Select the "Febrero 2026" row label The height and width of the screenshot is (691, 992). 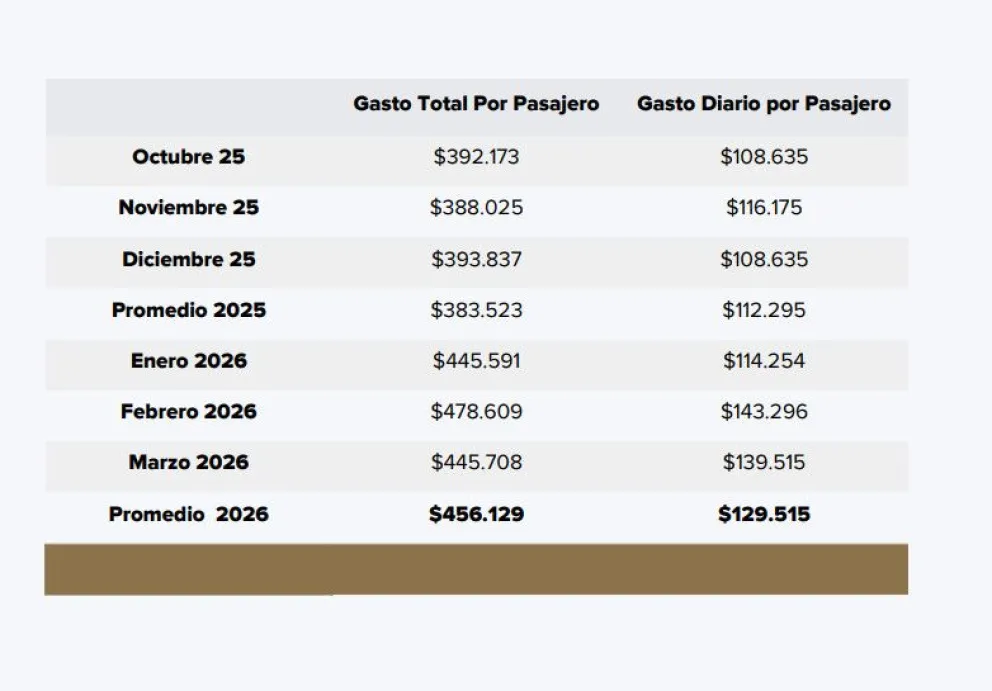click(188, 411)
